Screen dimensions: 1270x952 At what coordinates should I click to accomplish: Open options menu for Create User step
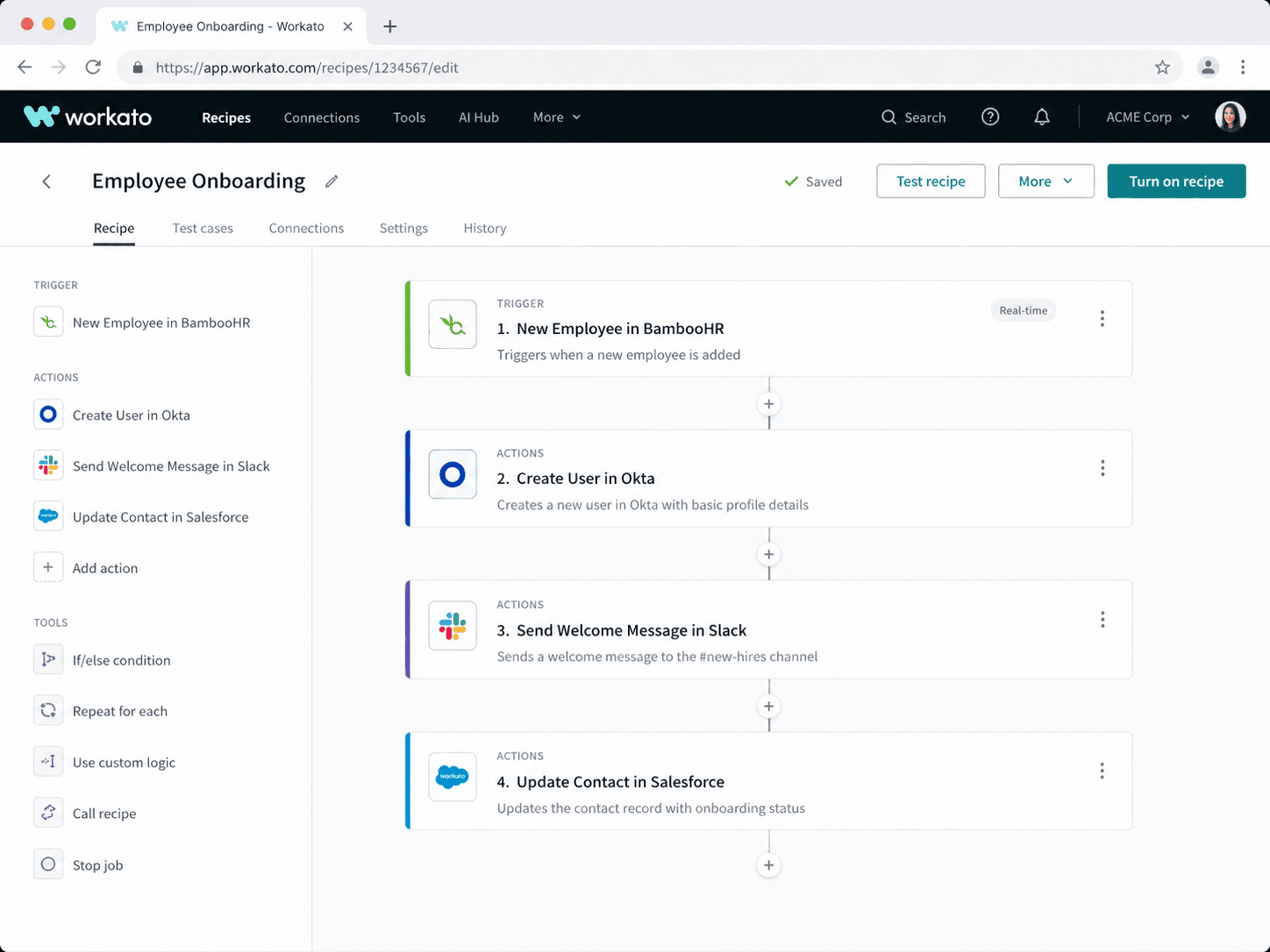pyautogui.click(x=1102, y=468)
